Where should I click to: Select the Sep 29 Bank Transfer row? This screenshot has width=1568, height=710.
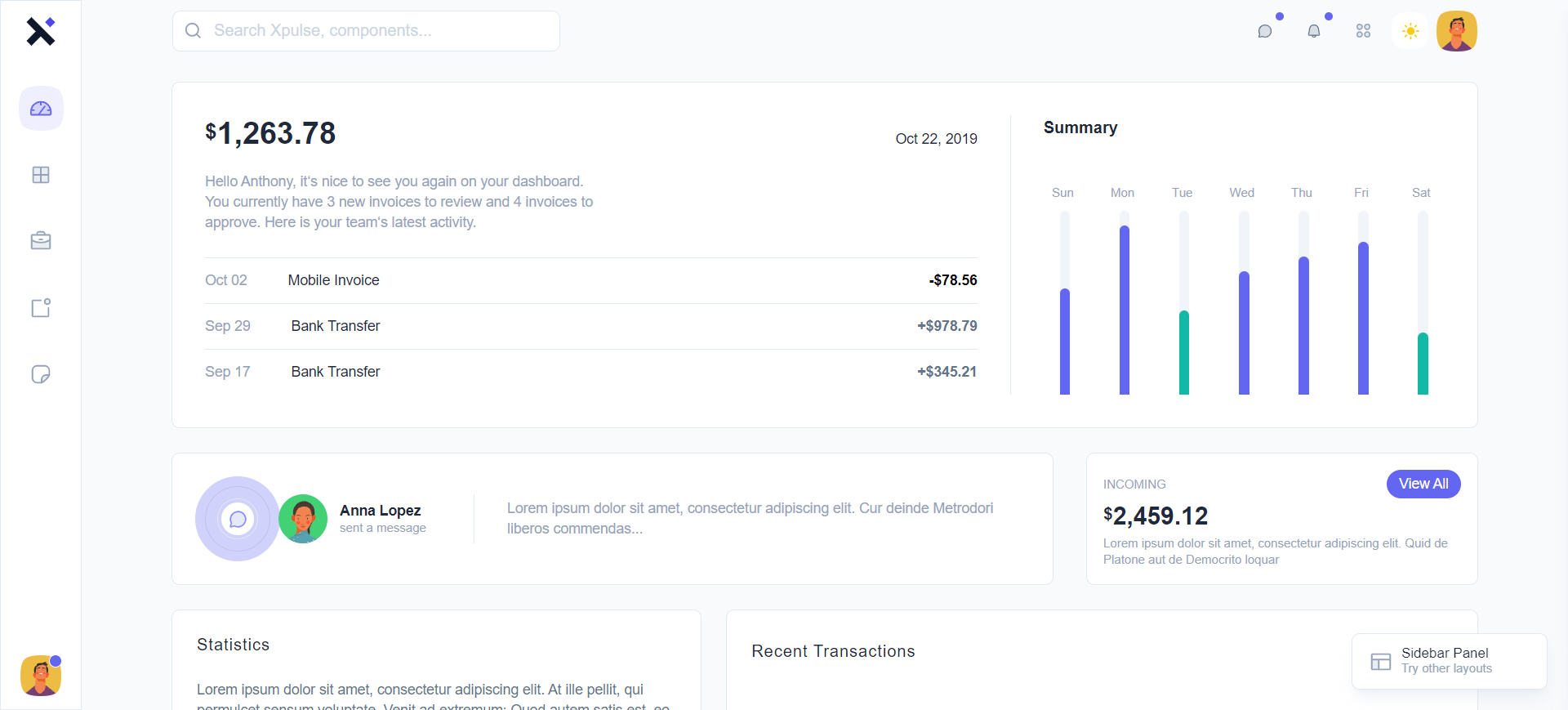tap(590, 326)
